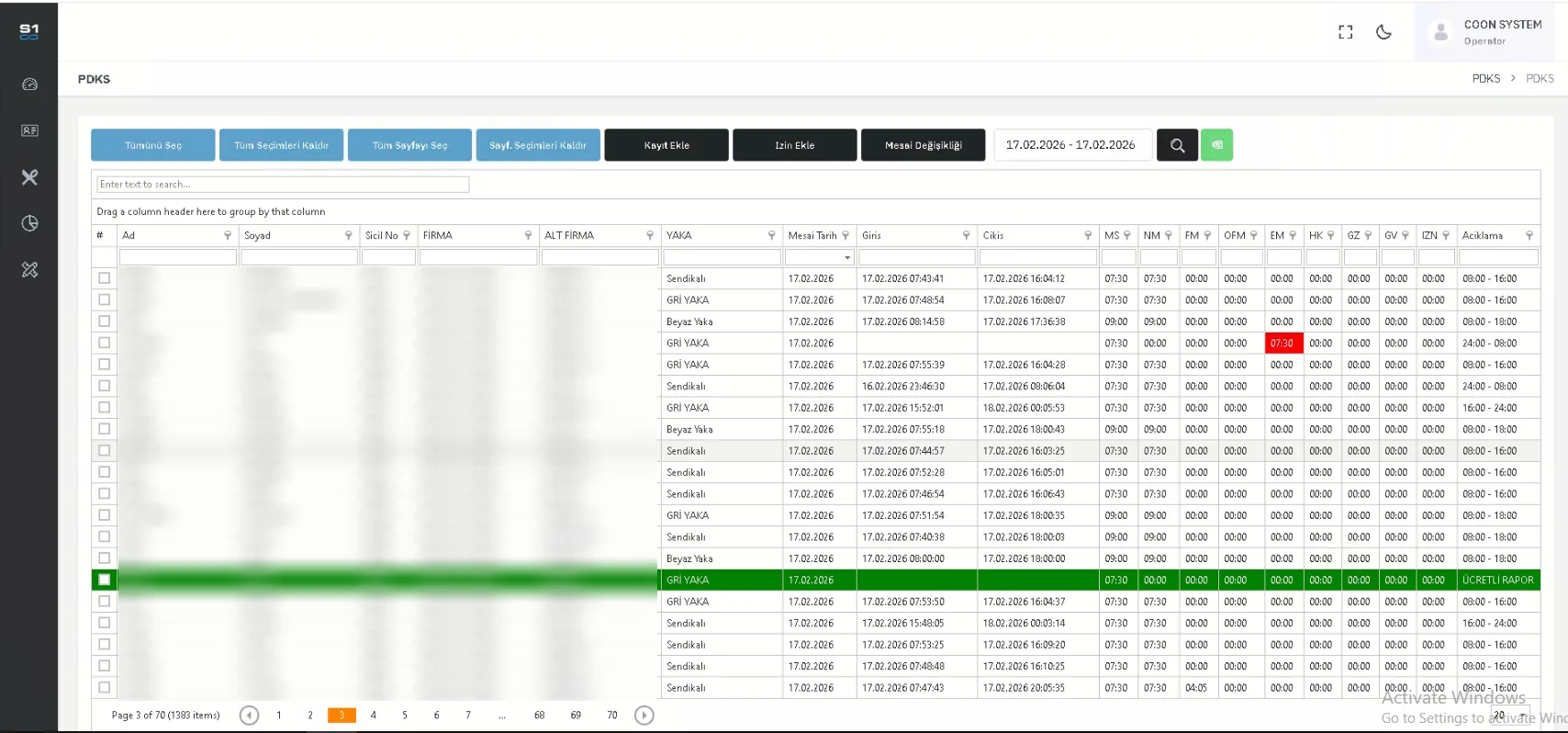Open the pie chart reports icon

pyautogui.click(x=29, y=223)
